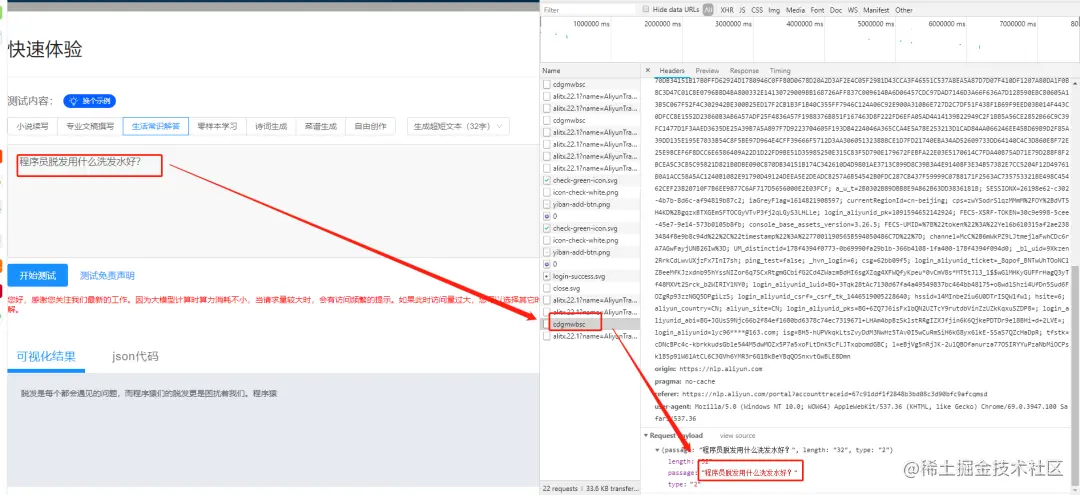1080x495 pixels.
Task: Filter network requests by JS
Action: (742, 10)
